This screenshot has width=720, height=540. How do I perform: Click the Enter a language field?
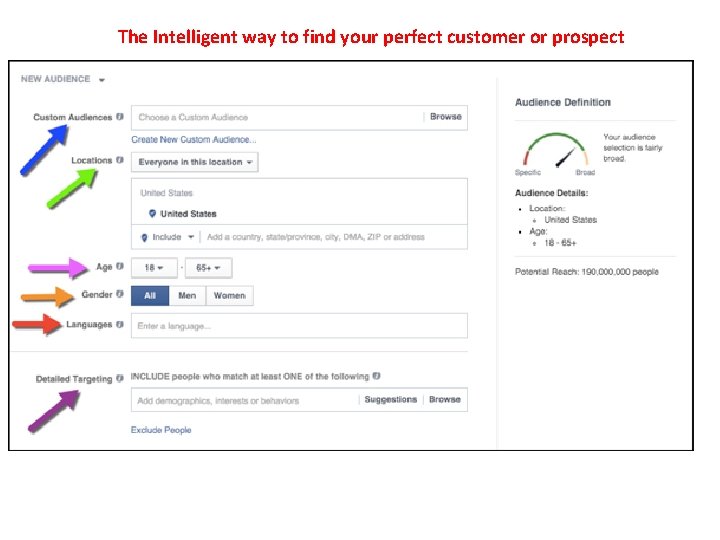(x=299, y=326)
